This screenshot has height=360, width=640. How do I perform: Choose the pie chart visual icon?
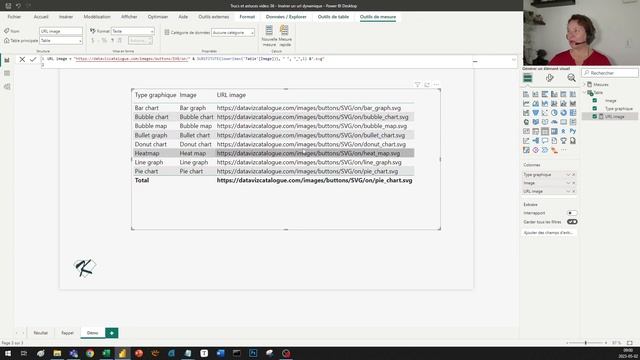pyautogui.click(x=554, y=113)
